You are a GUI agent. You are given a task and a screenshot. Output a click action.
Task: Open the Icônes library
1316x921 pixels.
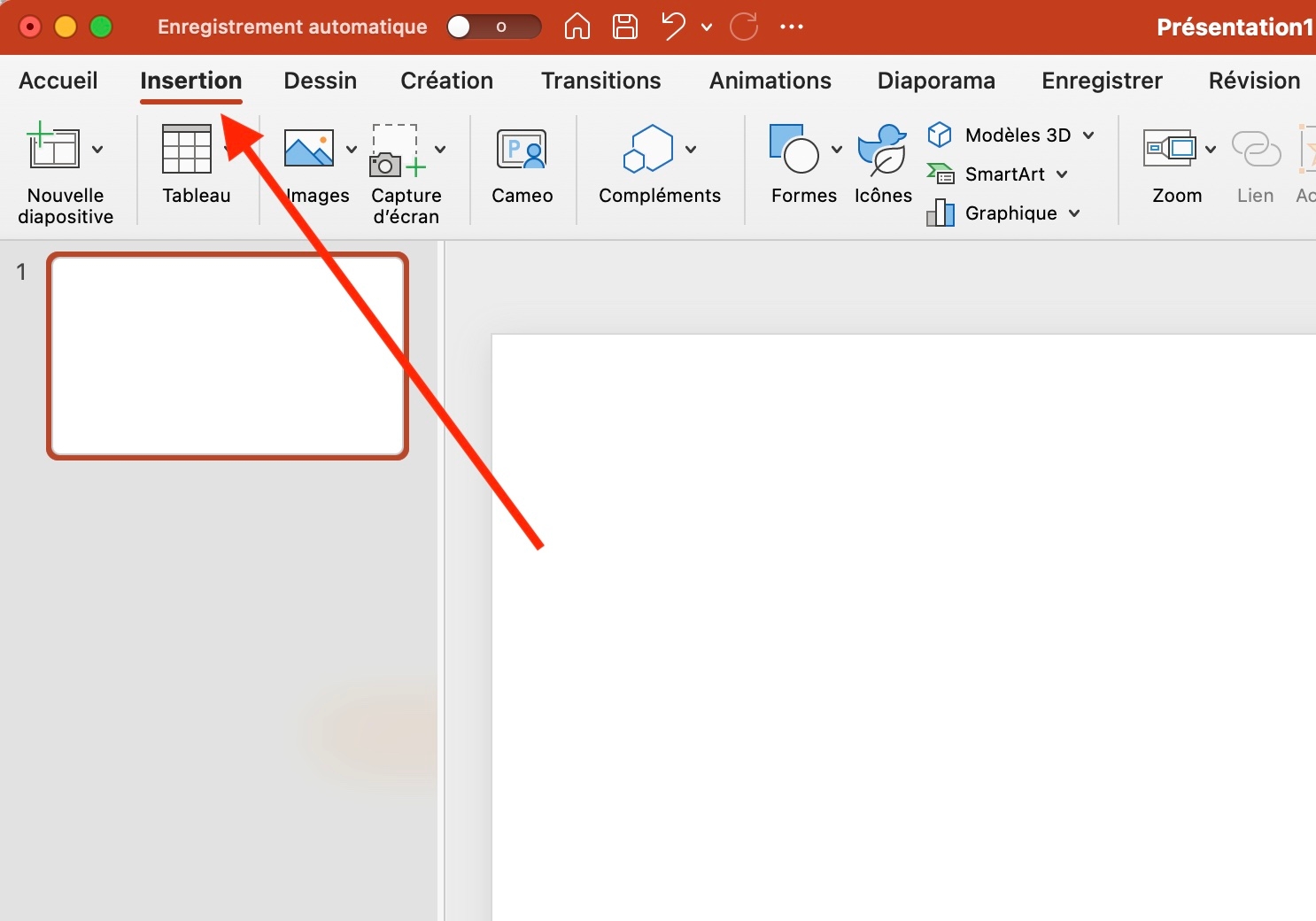click(x=882, y=149)
